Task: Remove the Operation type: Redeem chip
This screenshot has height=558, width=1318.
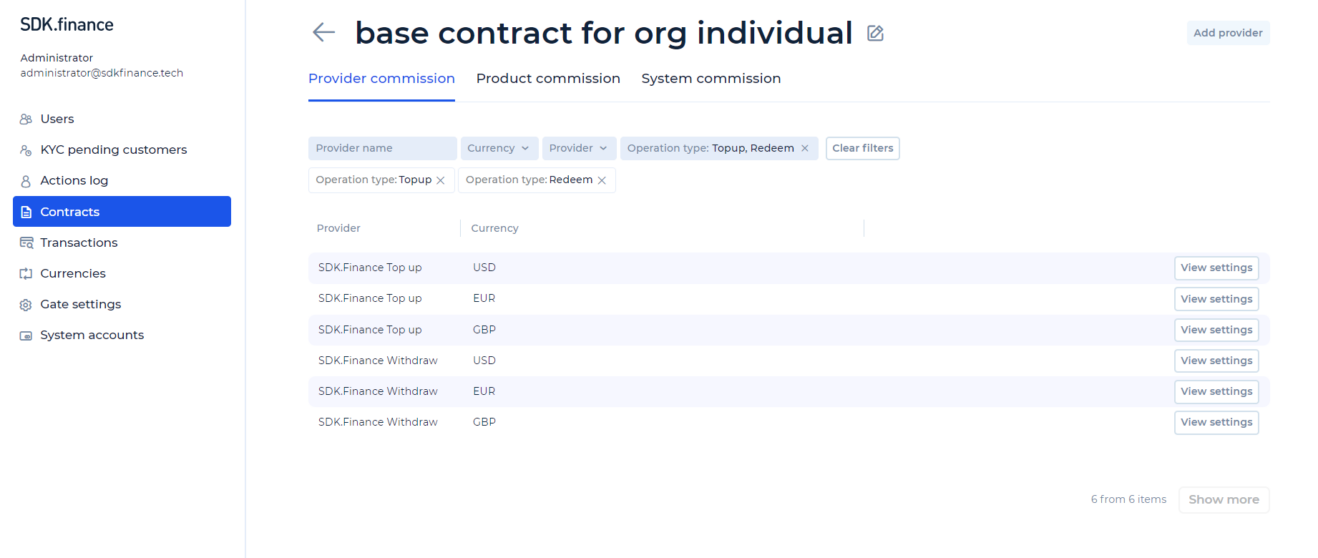Action: click(x=602, y=180)
